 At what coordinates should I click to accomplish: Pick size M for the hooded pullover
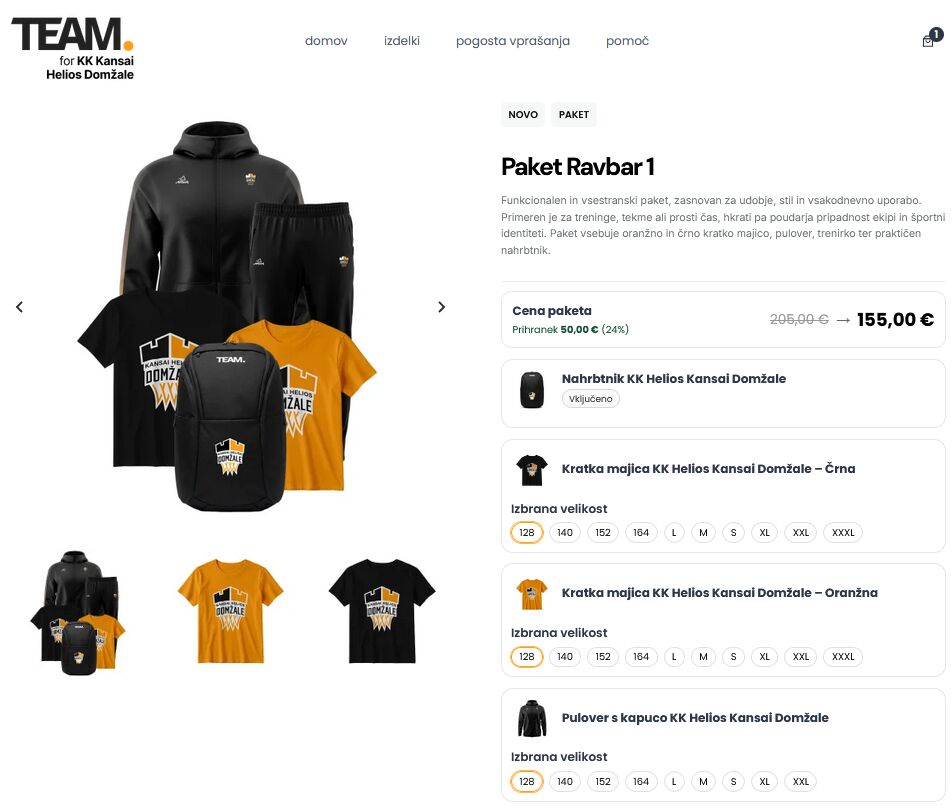click(x=703, y=781)
